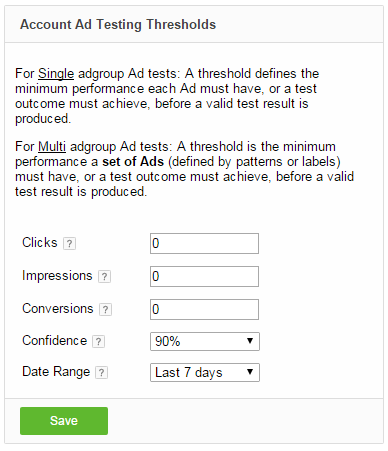Focus the Clicks threshold input field
Viewport: 388px width, 451px height.
[204, 244]
